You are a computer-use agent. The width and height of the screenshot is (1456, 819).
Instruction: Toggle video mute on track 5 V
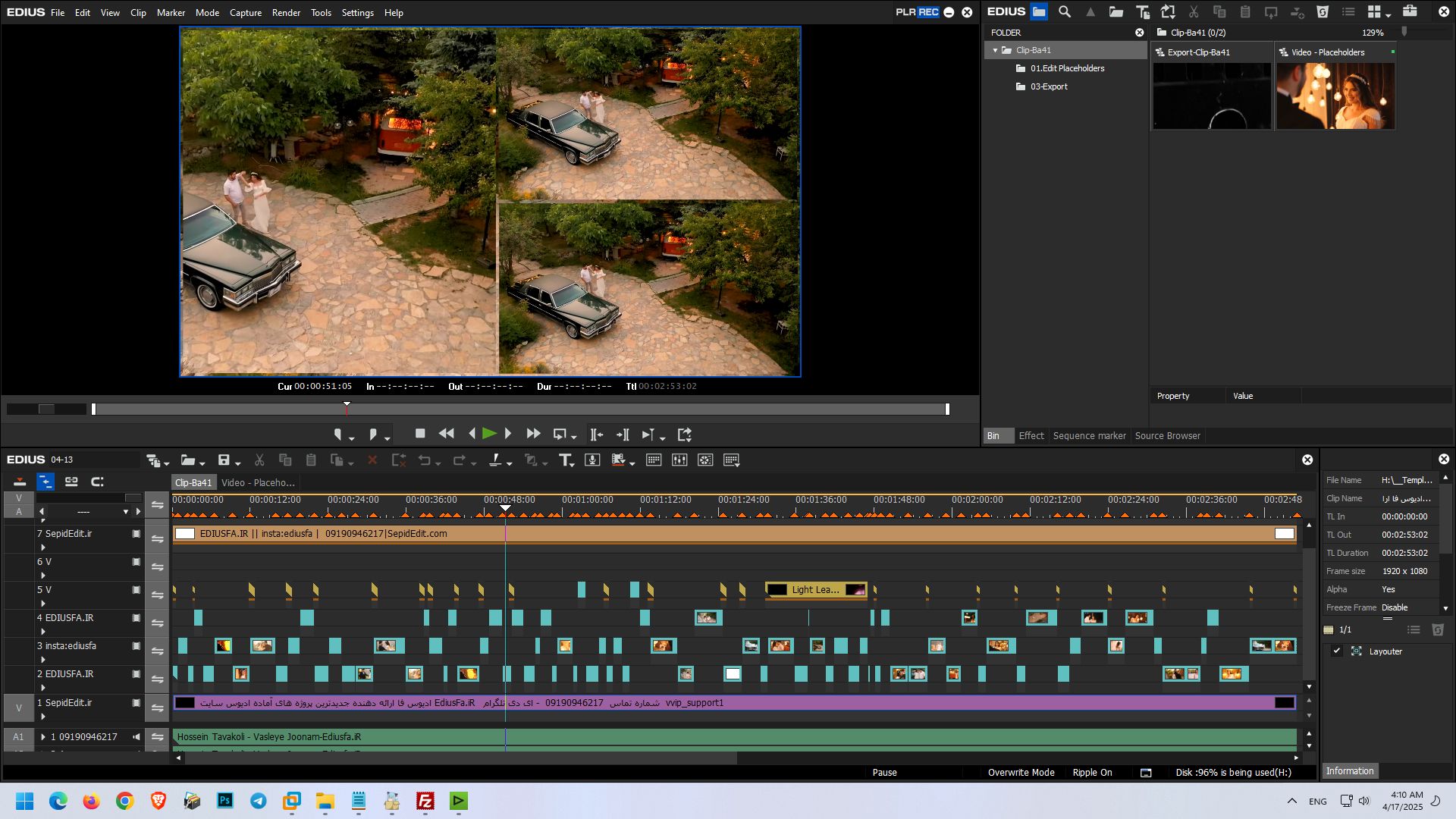tap(136, 590)
